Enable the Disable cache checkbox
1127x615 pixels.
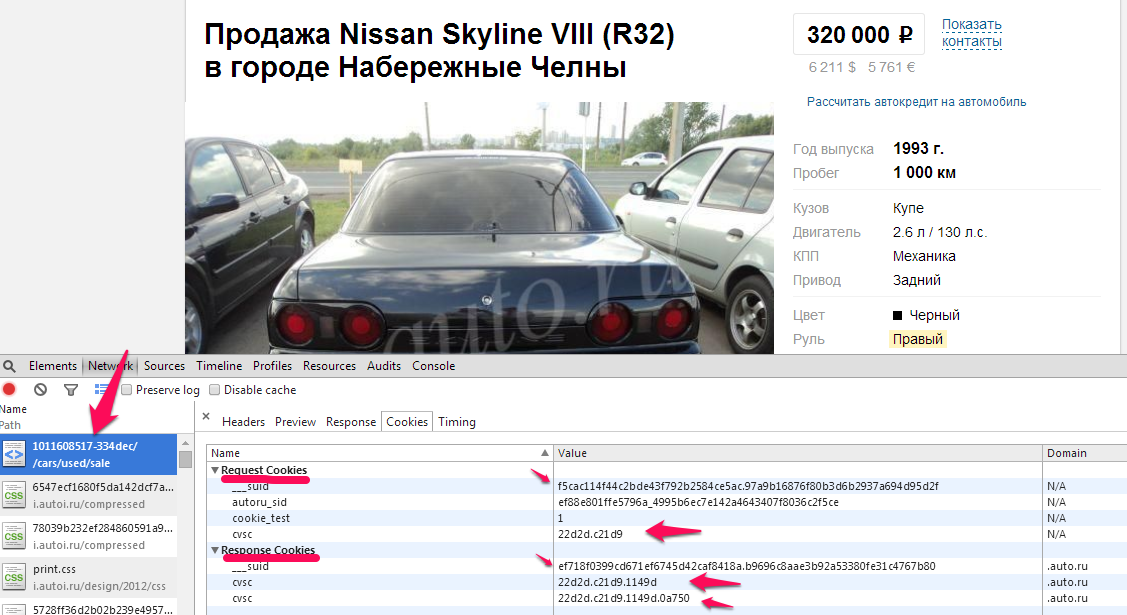click(214, 389)
